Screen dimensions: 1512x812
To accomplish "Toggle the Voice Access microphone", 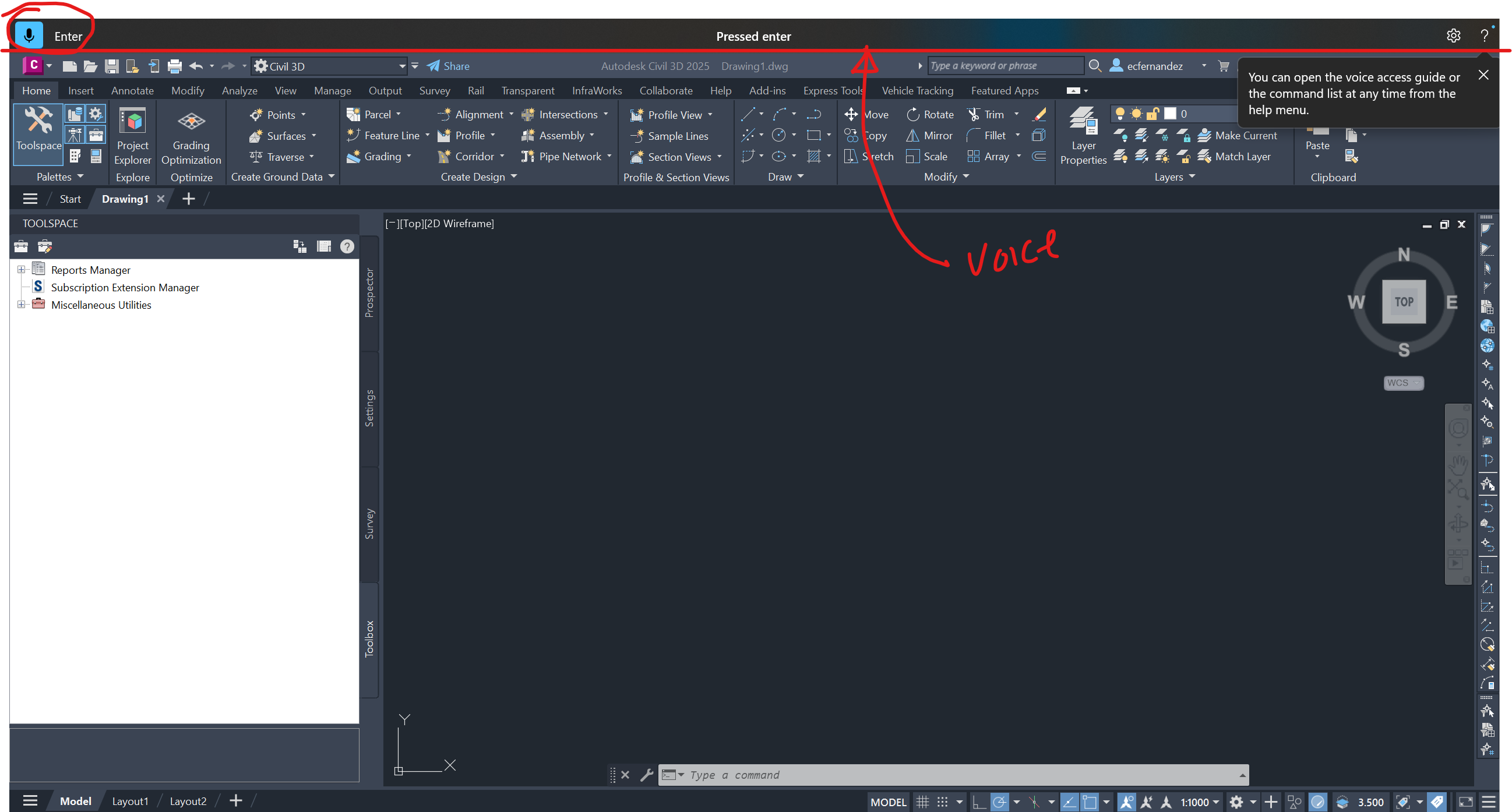I will tap(27, 34).
